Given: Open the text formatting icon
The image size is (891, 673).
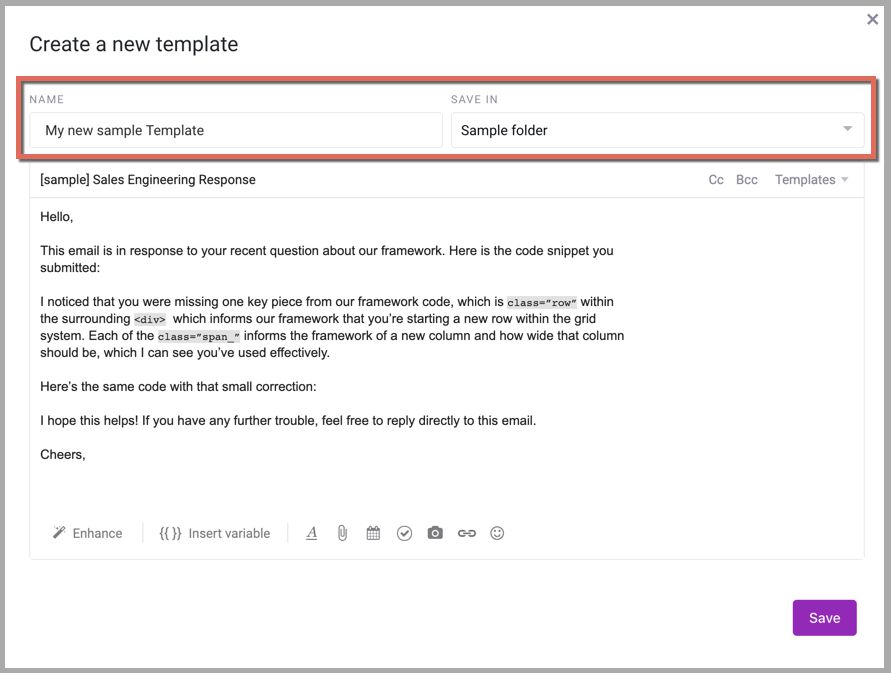Looking at the screenshot, I should click(x=311, y=533).
